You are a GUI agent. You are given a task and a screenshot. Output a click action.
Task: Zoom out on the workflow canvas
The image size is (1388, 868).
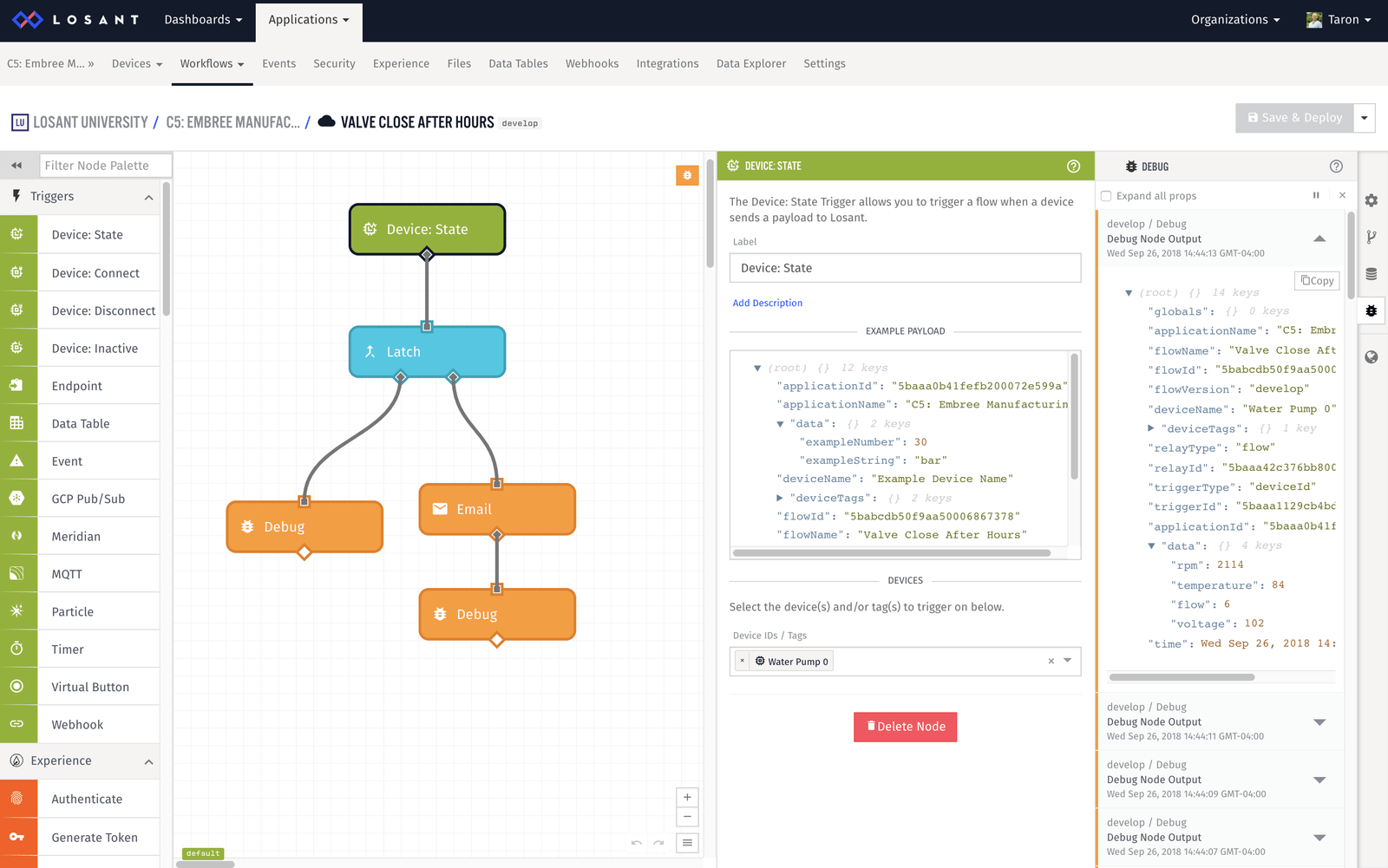687,817
